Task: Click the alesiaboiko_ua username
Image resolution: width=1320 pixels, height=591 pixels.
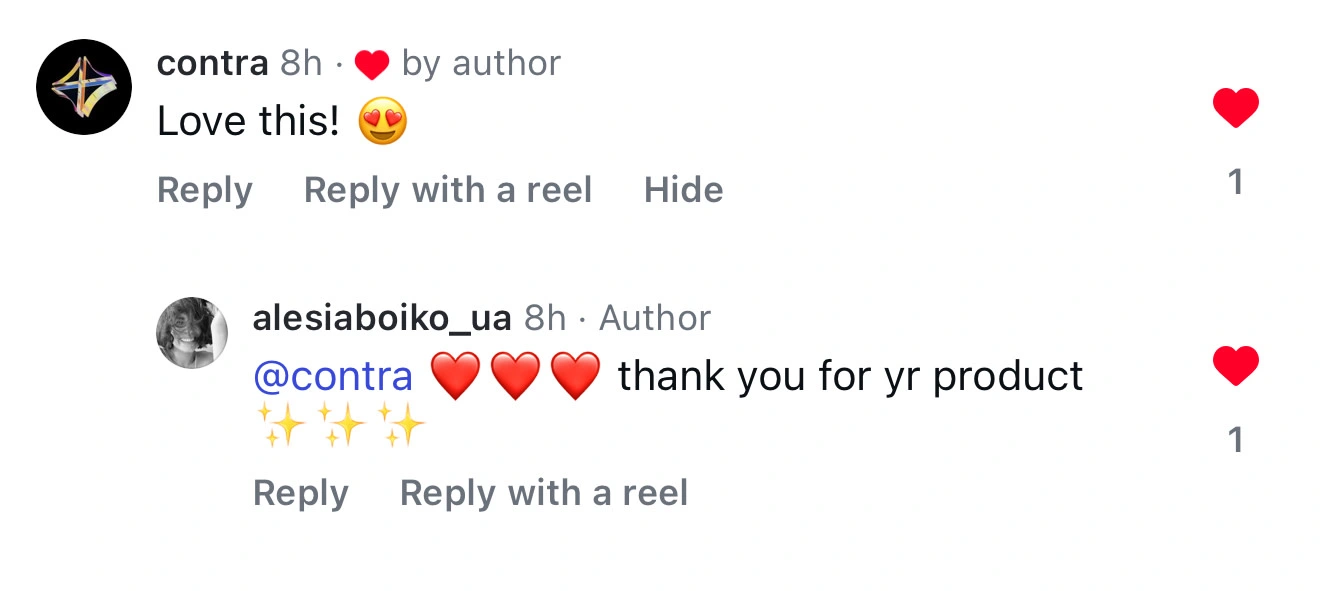Action: coord(382,319)
